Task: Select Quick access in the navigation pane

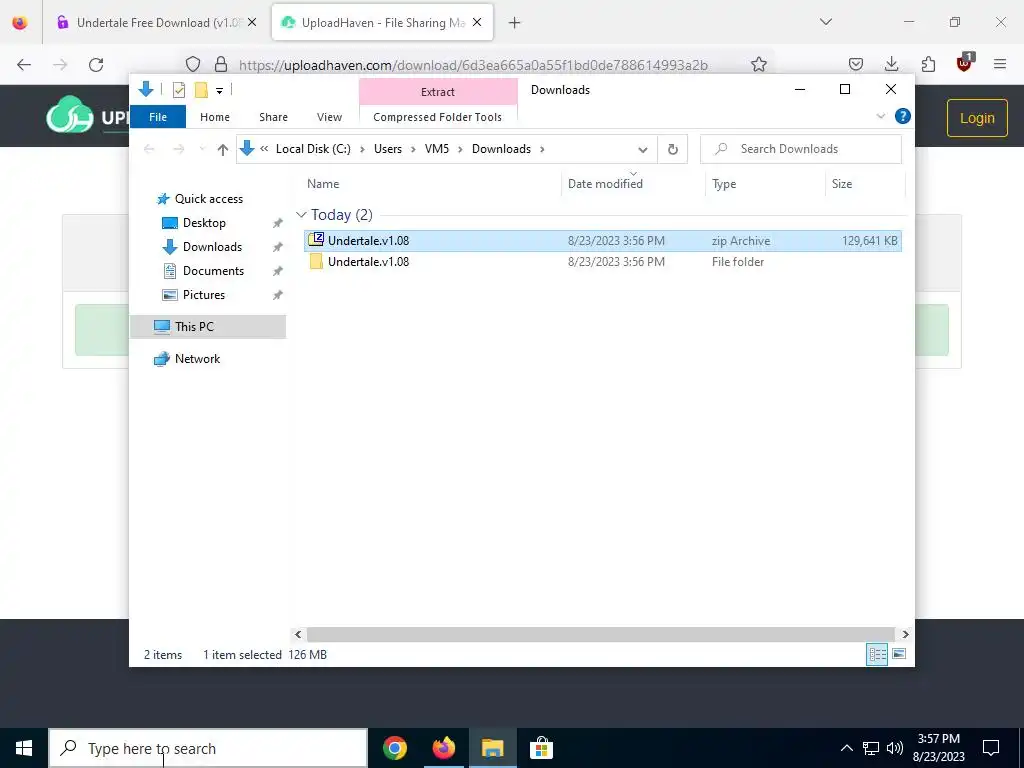Action: tap(208, 199)
